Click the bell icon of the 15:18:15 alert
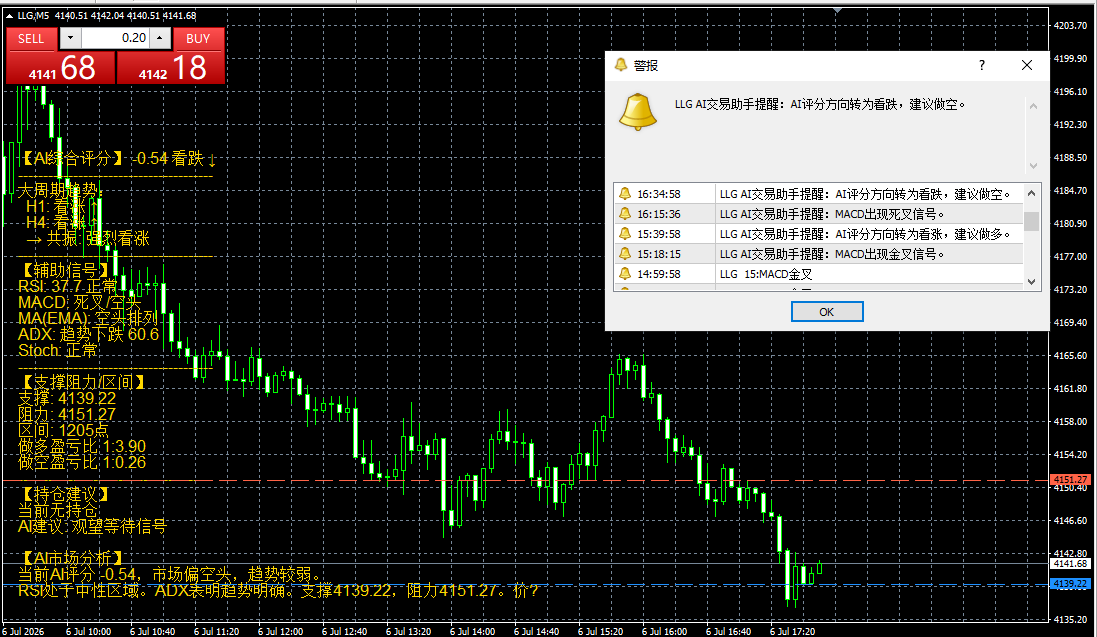The image size is (1097, 637). [625, 254]
